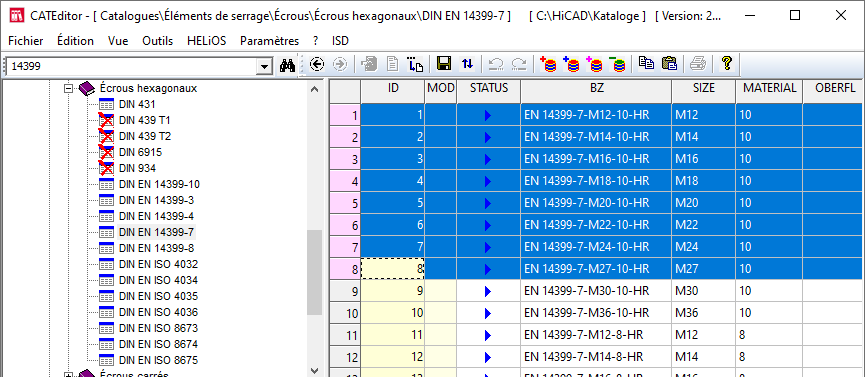Click the M36 size cell

coord(703,314)
